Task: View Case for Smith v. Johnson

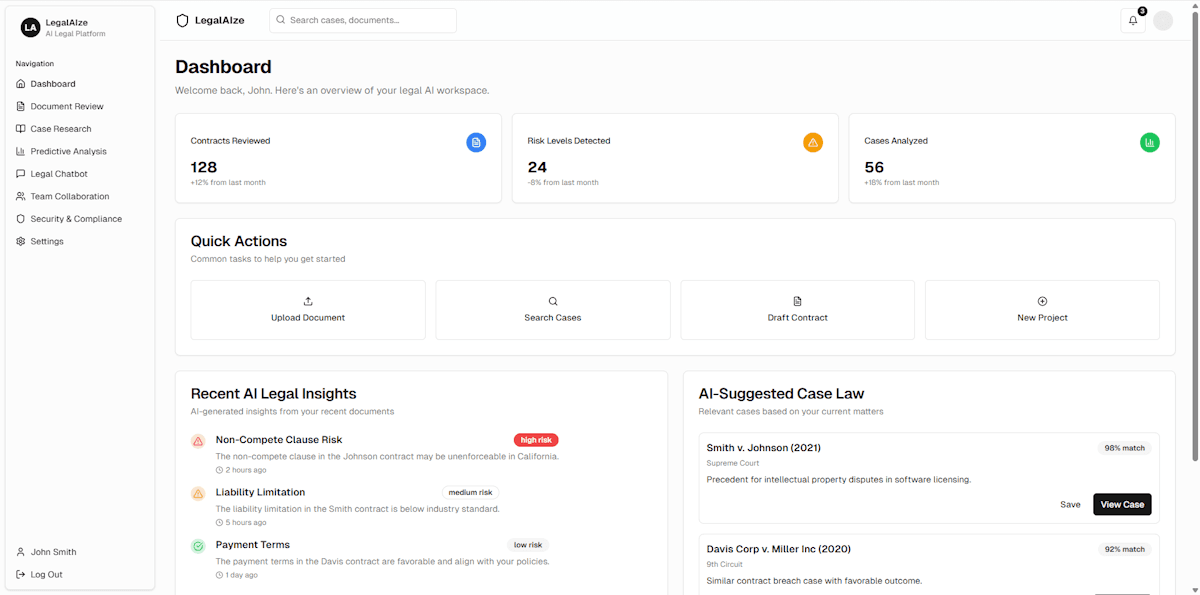Action: (x=1122, y=505)
